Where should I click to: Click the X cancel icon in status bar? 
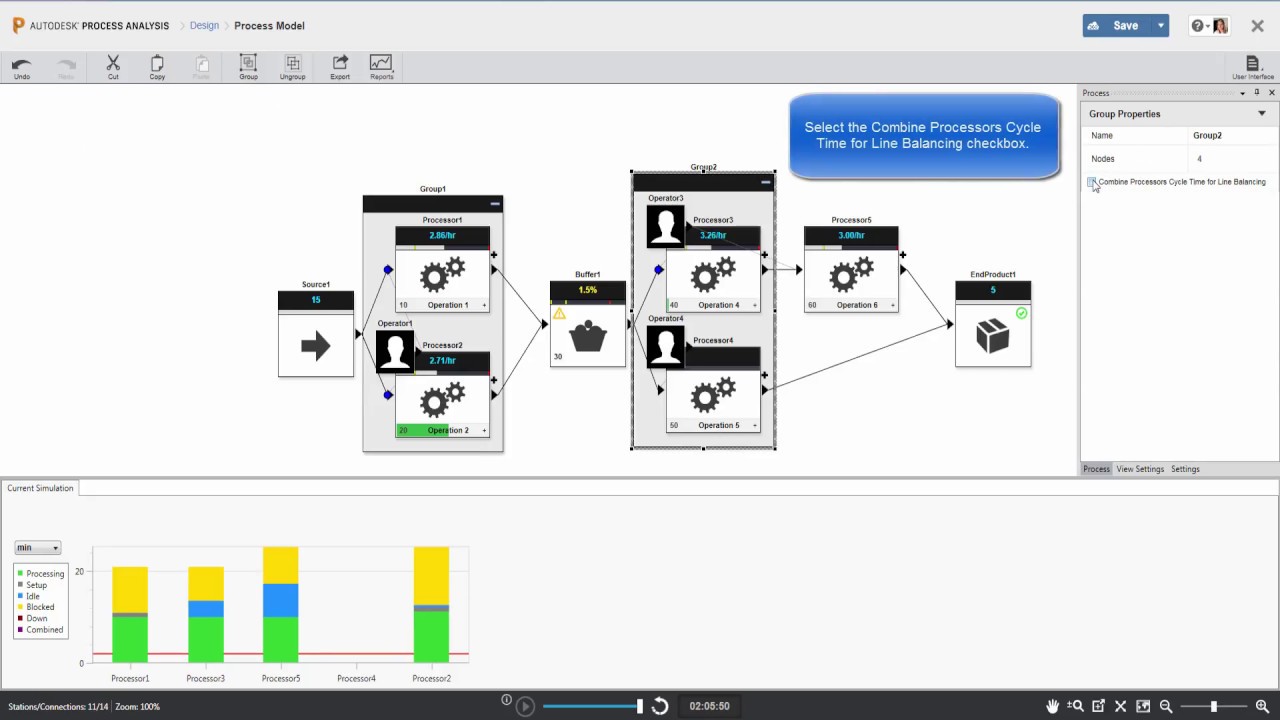coord(1121,706)
